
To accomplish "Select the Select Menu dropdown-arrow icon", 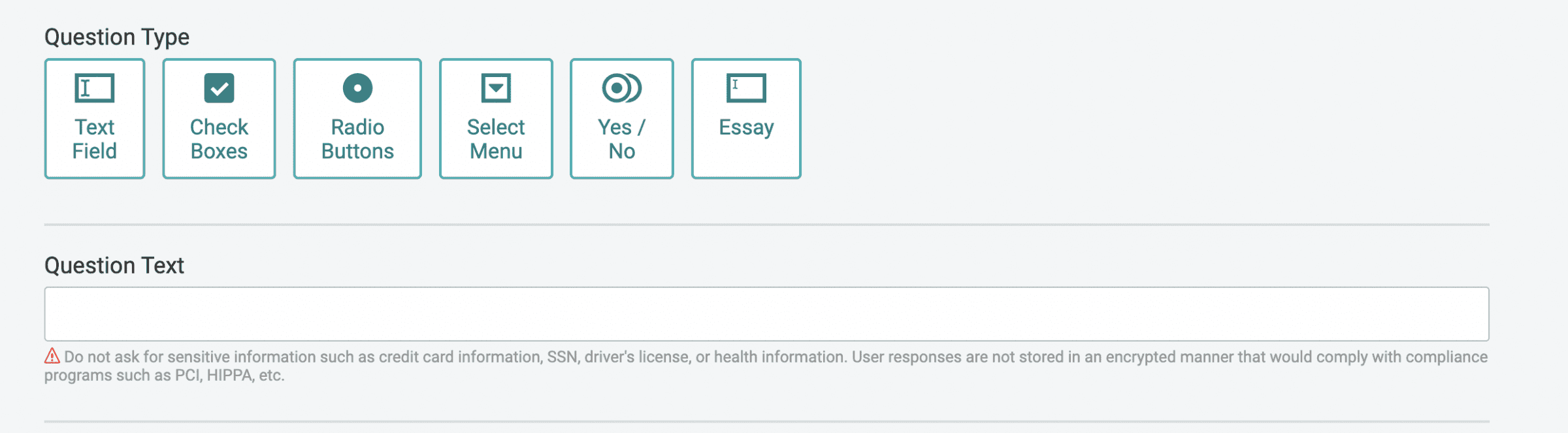I will pos(496,88).
